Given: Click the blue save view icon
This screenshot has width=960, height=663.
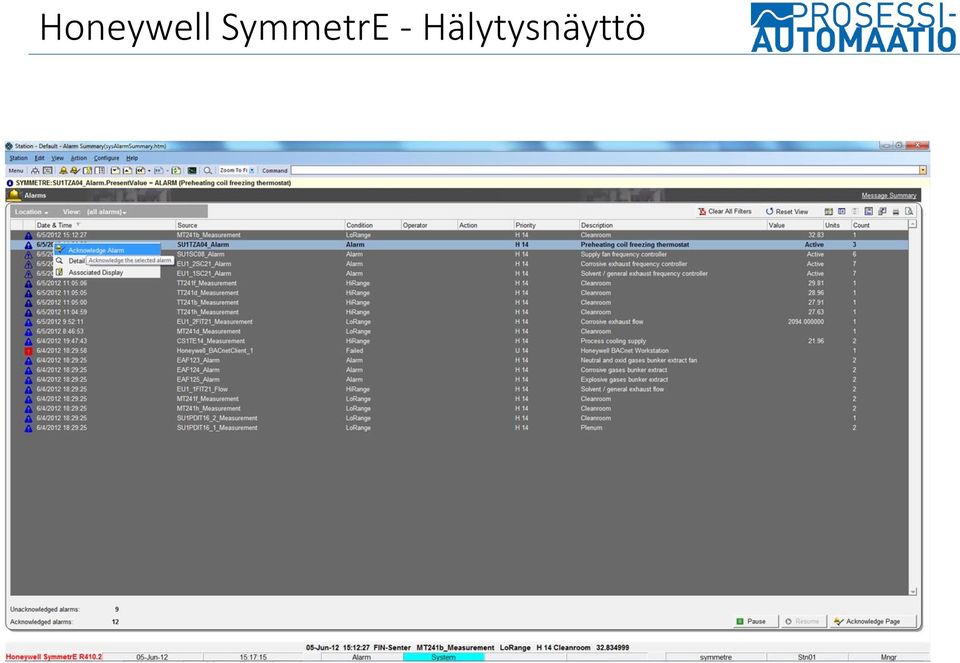Looking at the screenshot, I should click(869, 211).
